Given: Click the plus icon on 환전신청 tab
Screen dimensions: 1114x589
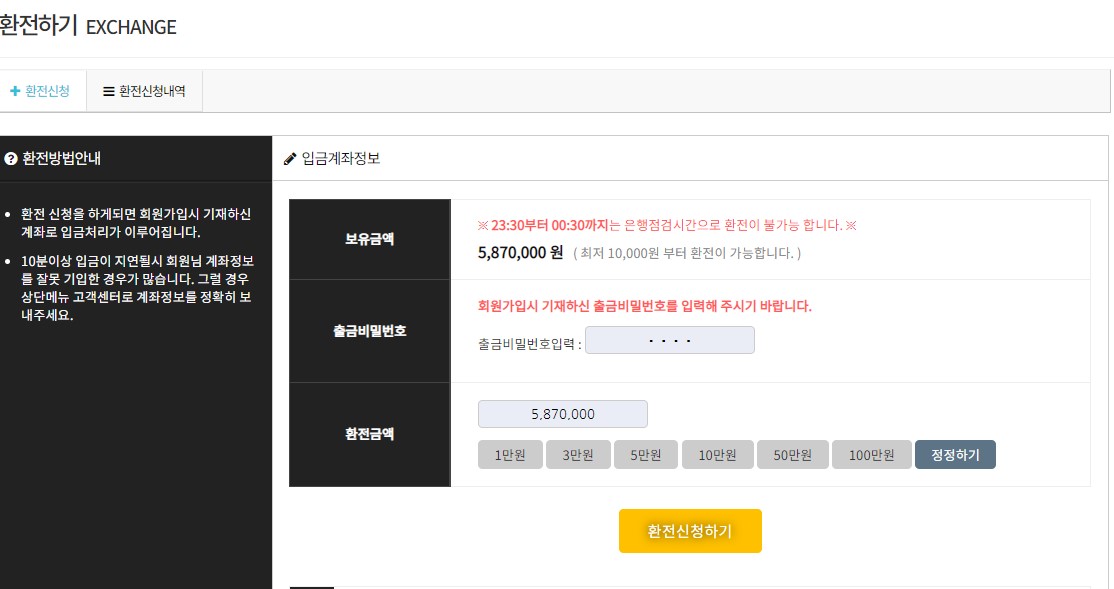Looking at the screenshot, I should point(15,91).
